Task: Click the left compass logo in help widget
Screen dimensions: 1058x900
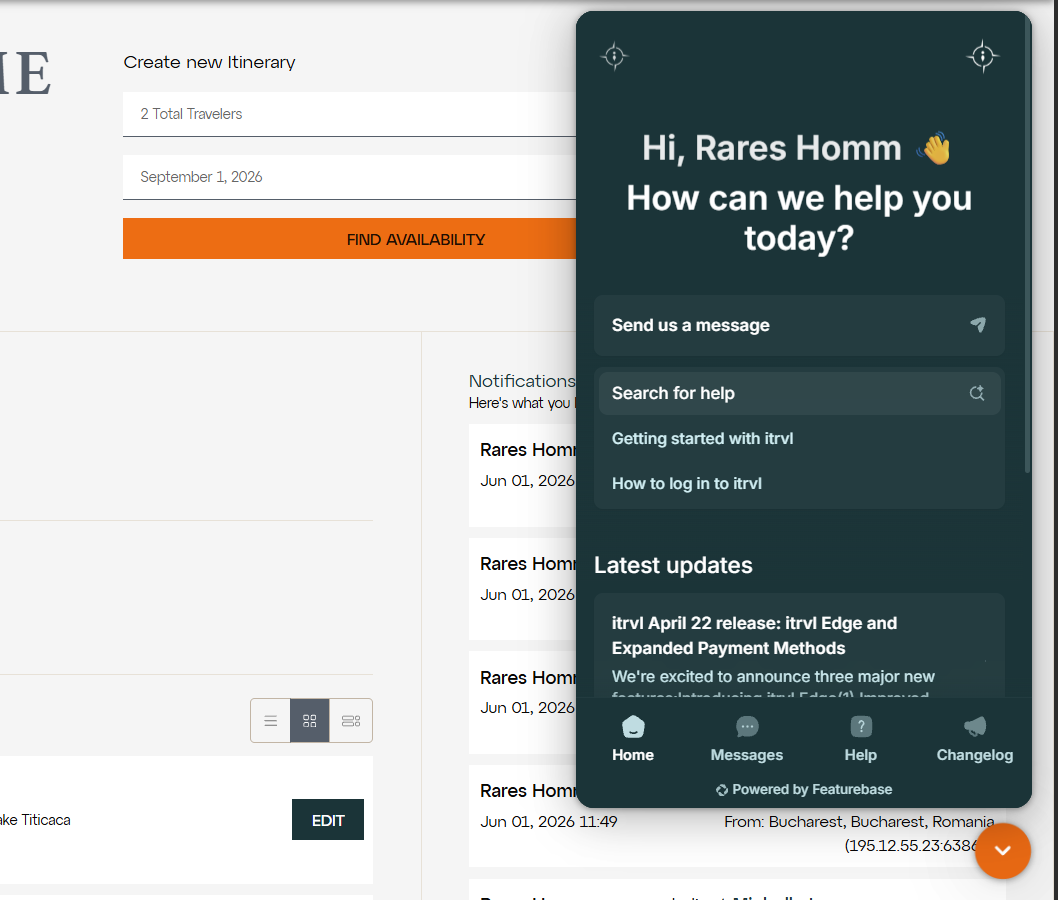Action: (614, 56)
